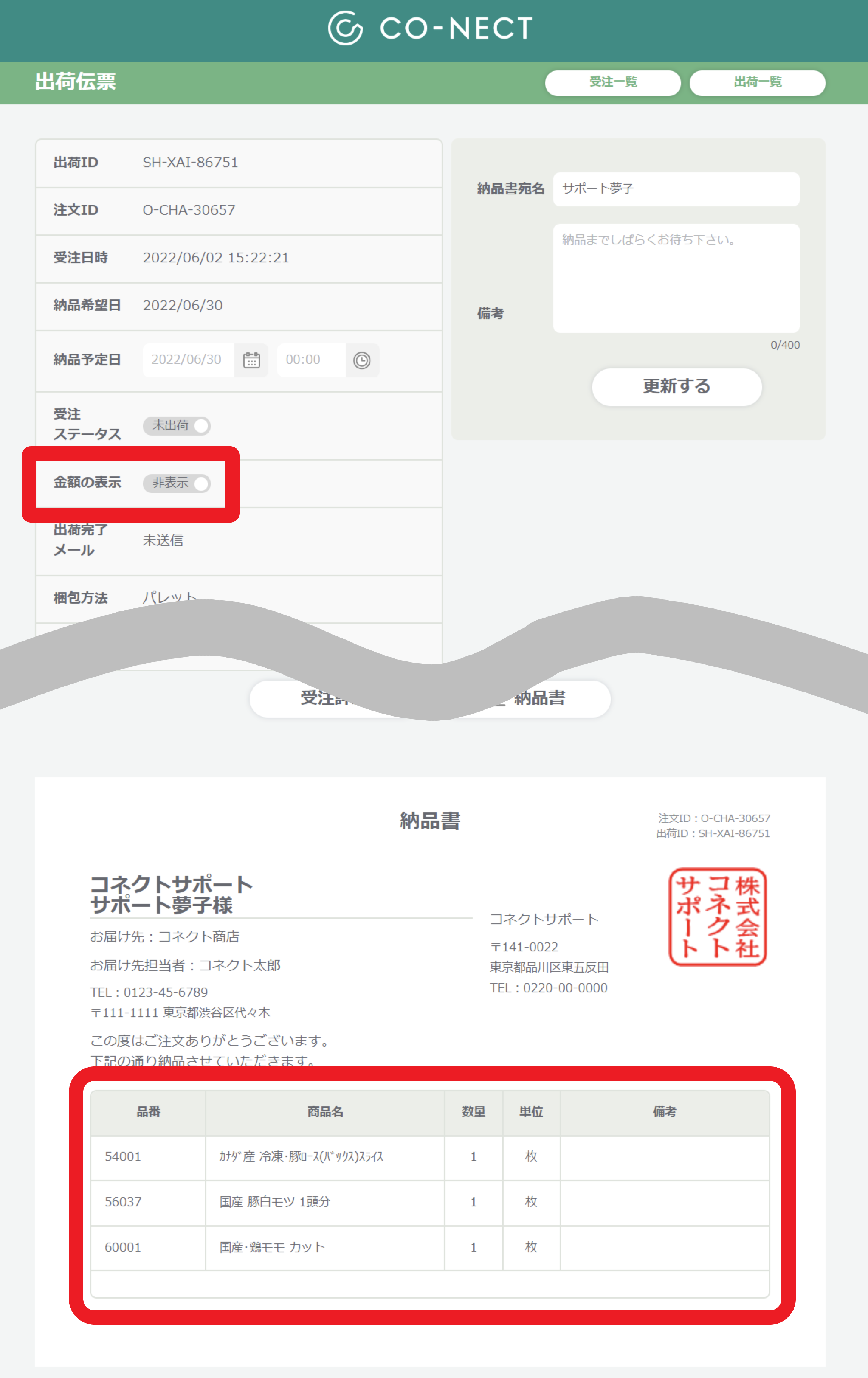Open the 受注一覧 page
Image resolution: width=868 pixels, height=1378 pixels.
613,82
